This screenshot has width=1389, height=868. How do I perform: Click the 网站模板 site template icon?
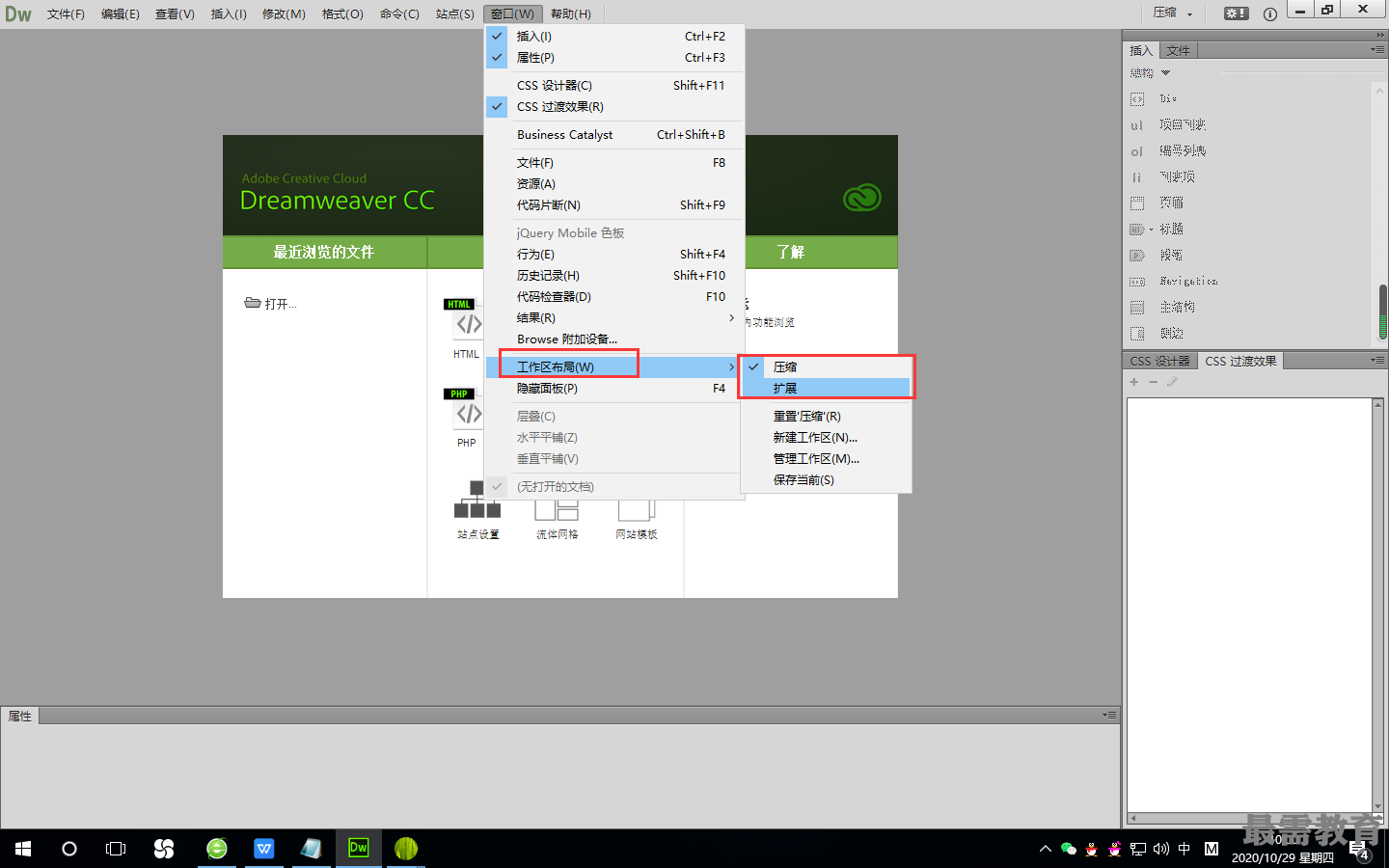click(637, 519)
